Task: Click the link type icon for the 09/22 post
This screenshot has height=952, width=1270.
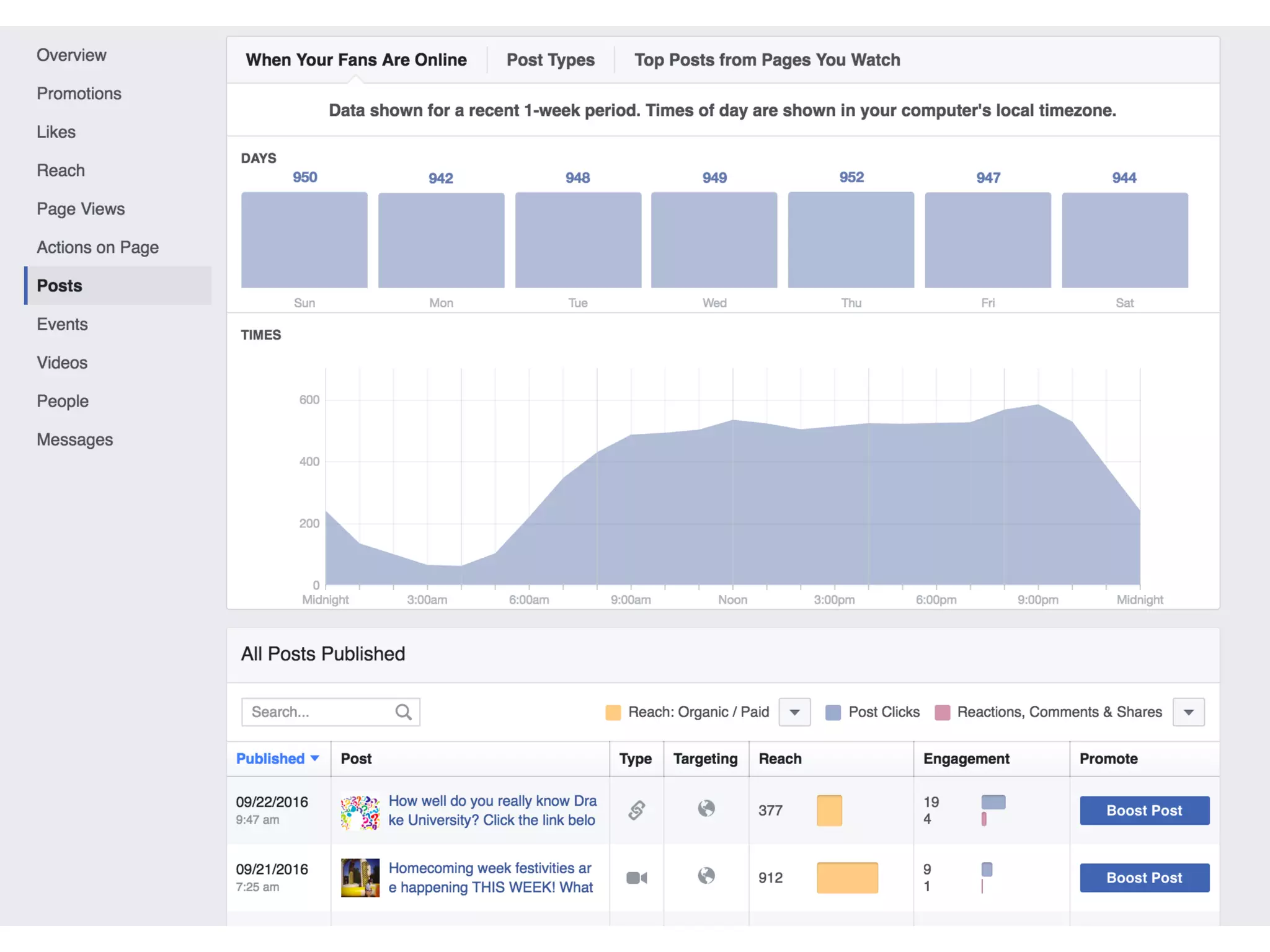Action: pos(637,810)
